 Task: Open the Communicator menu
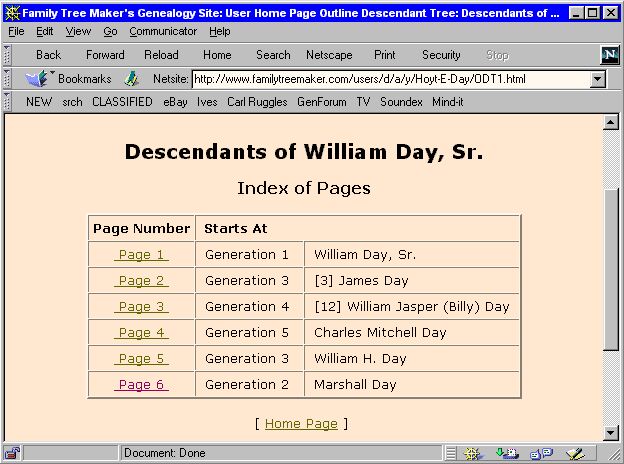(163, 31)
